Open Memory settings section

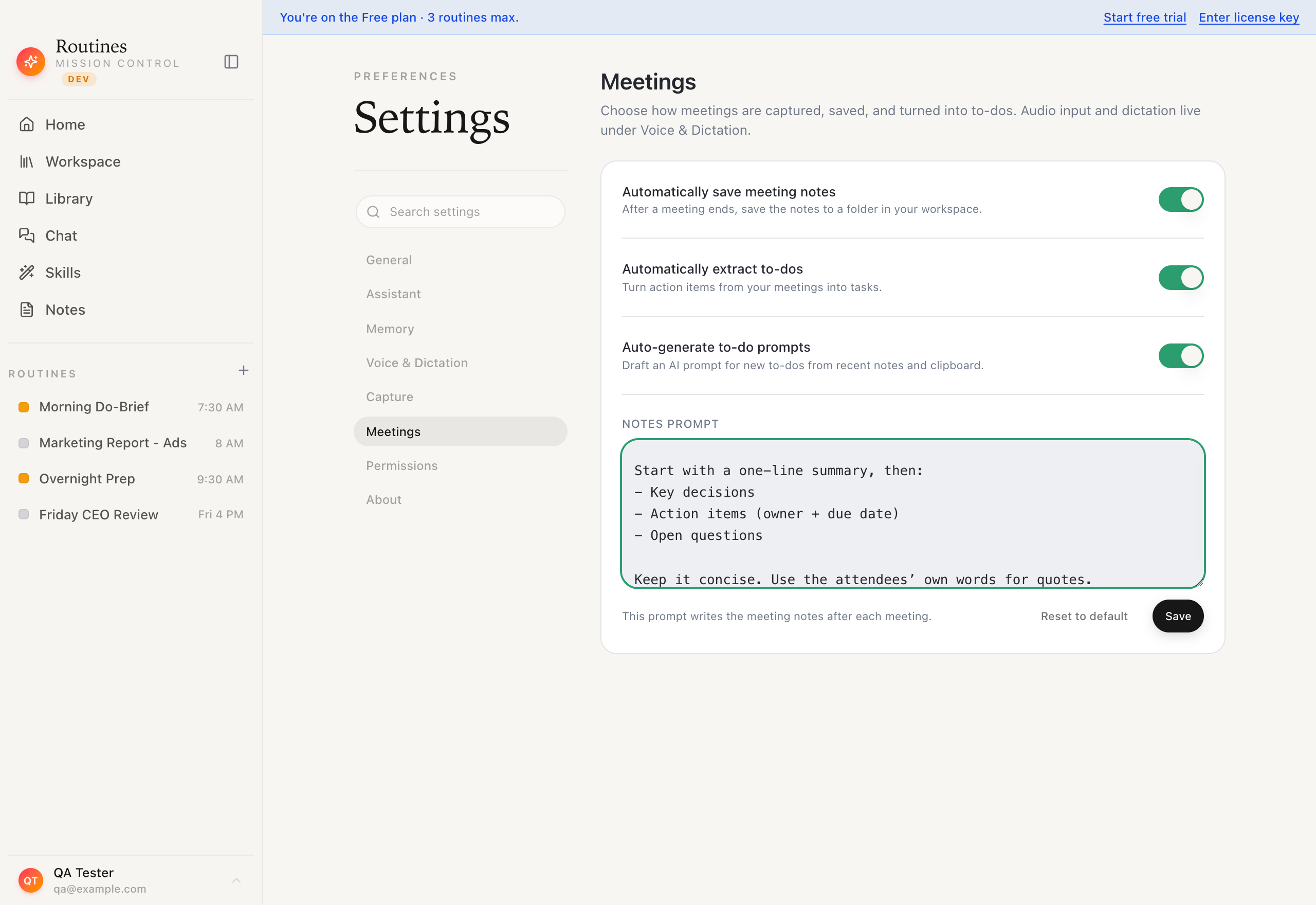460,329
